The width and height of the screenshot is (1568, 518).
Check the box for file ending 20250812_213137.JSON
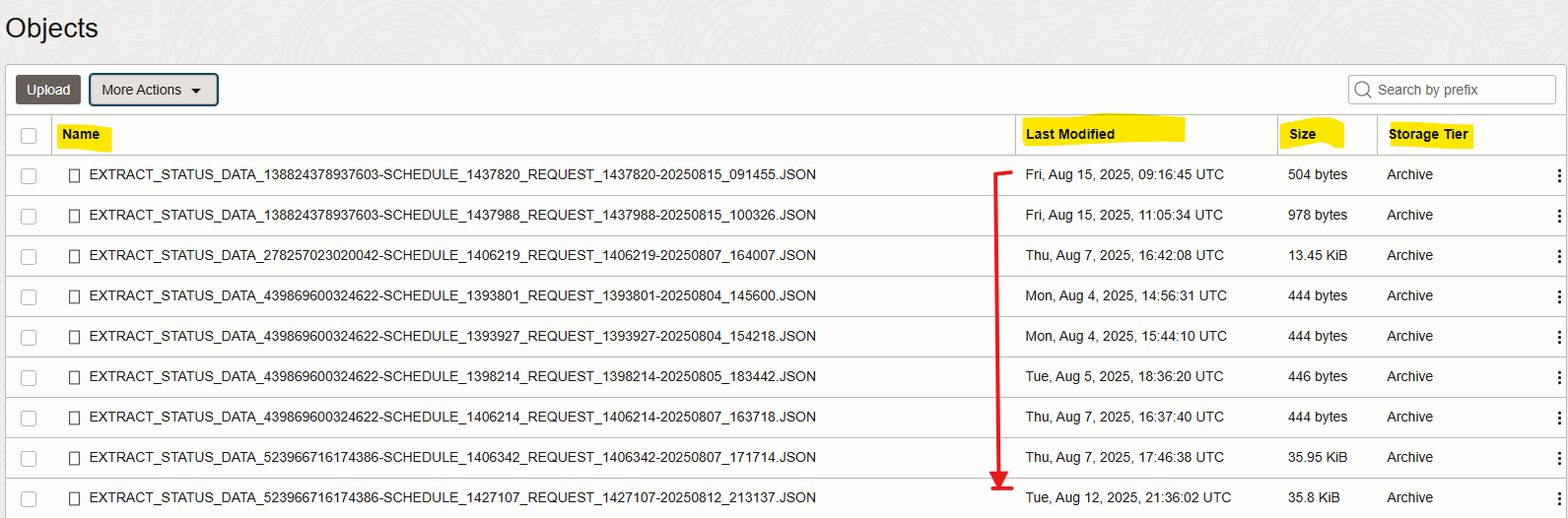pos(29,499)
